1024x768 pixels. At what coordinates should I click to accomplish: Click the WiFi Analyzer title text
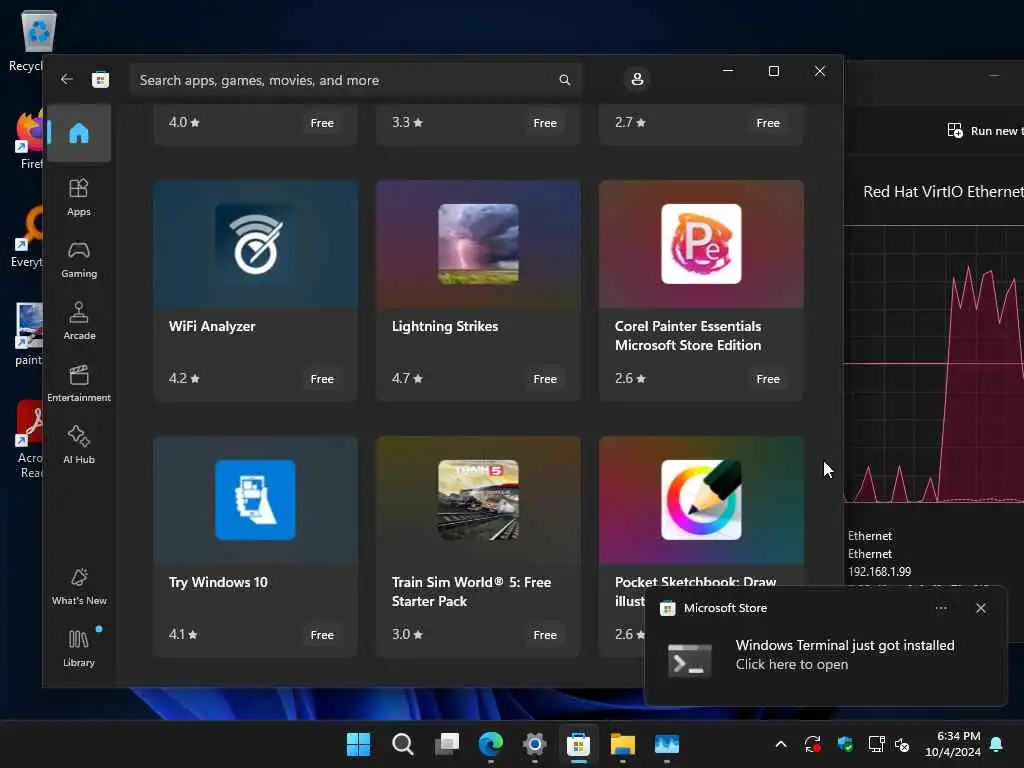point(212,327)
